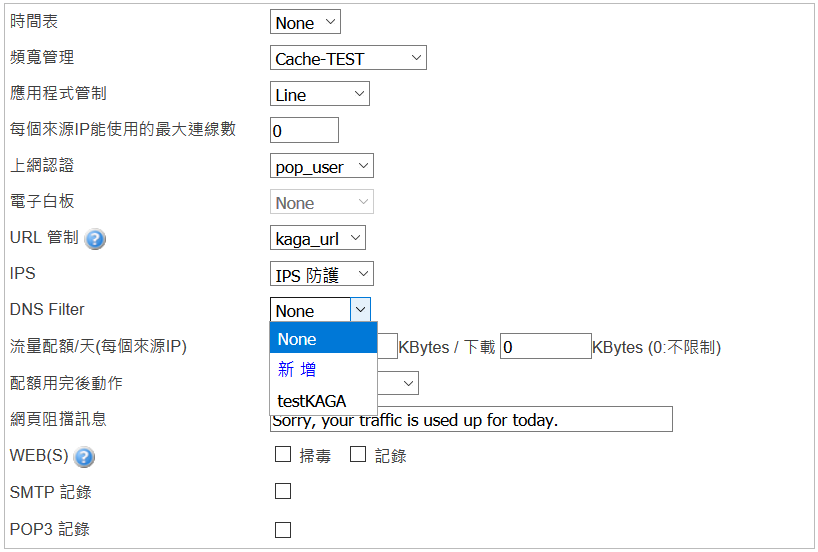Enable the POP3 記錄 checkbox
The image size is (818, 552).
point(283,529)
